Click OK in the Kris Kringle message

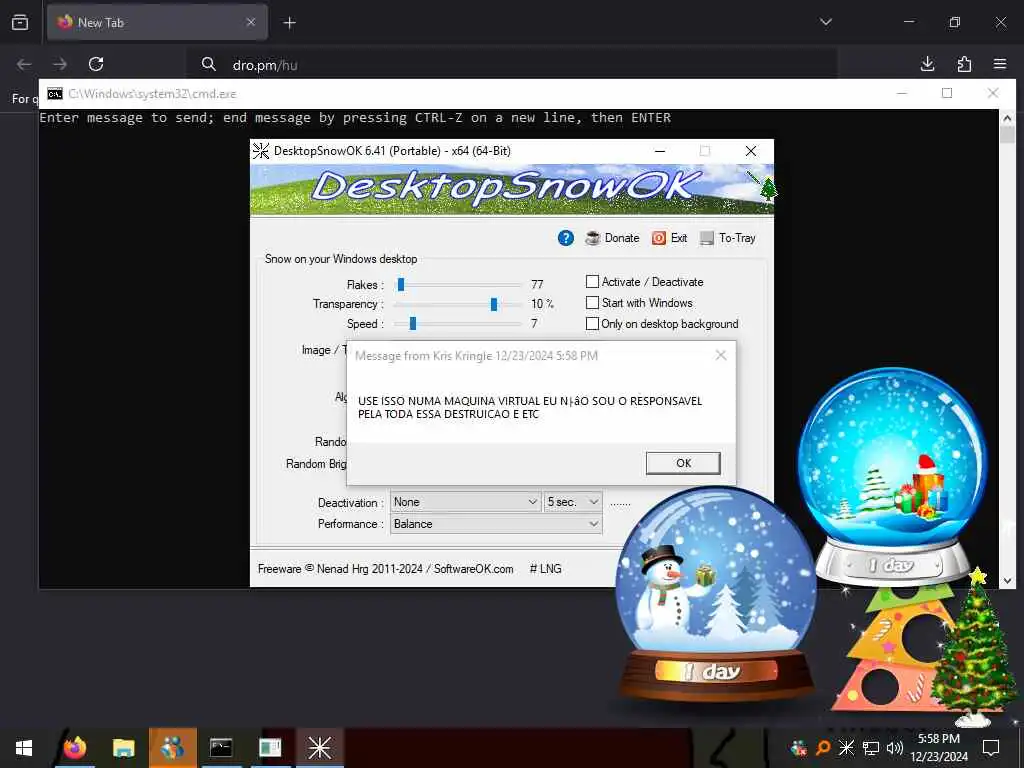683,463
